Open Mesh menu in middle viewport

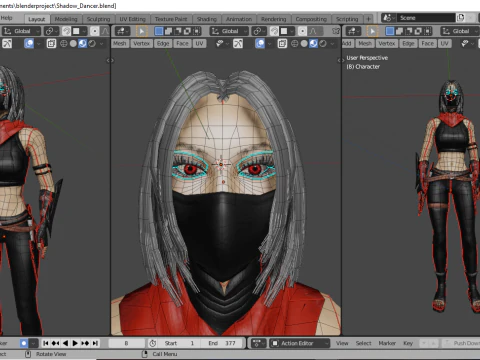(119, 44)
